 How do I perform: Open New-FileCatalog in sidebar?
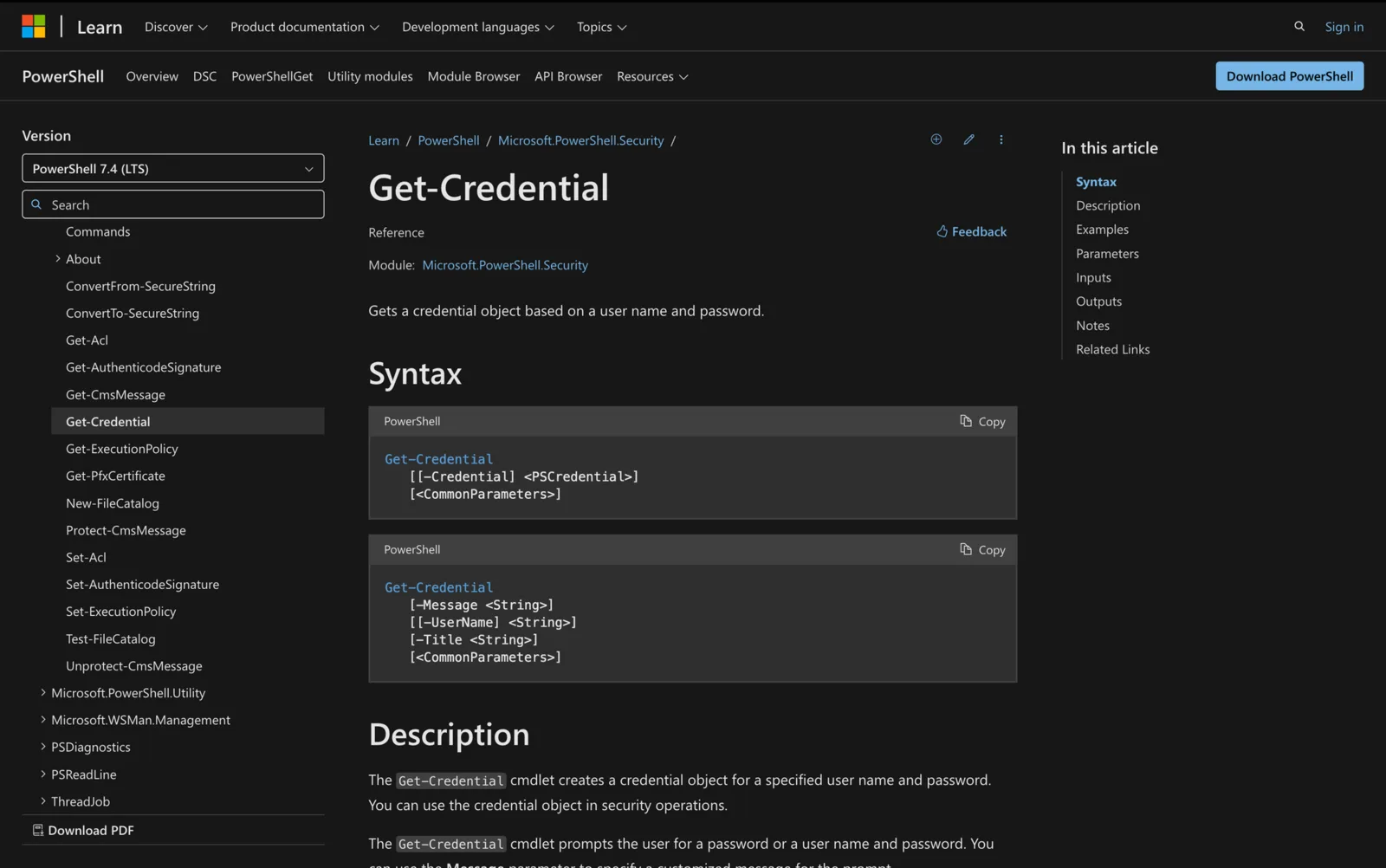click(x=113, y=502)
